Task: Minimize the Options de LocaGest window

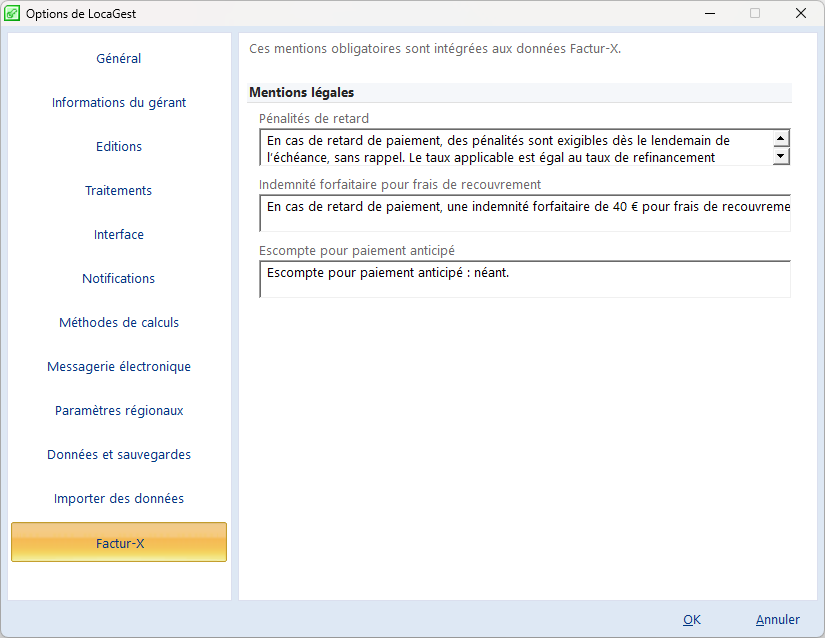Action: (x=710, y=13)
